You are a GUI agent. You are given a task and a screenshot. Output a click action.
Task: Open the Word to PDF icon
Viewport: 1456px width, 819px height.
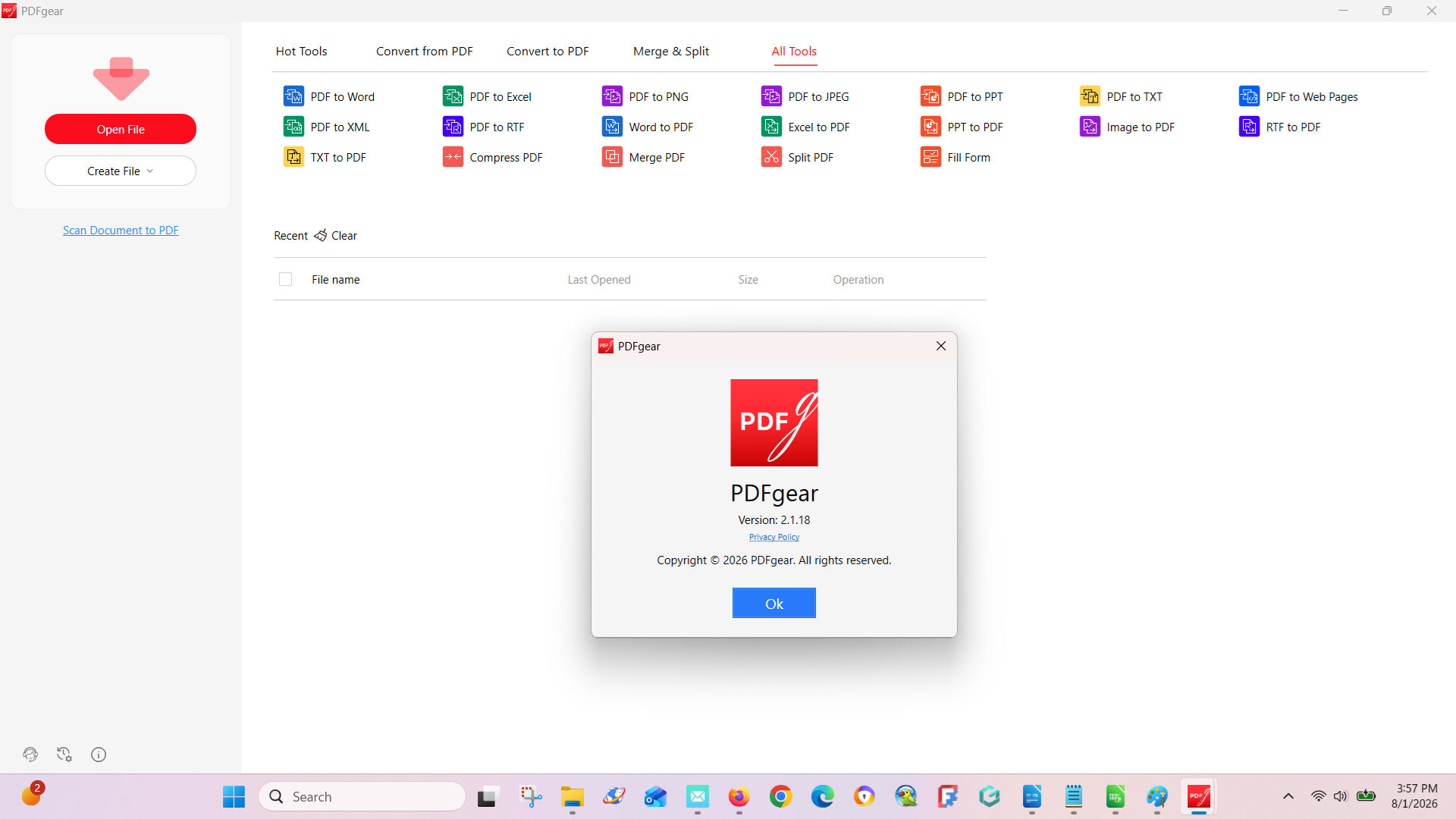(612, 127)
